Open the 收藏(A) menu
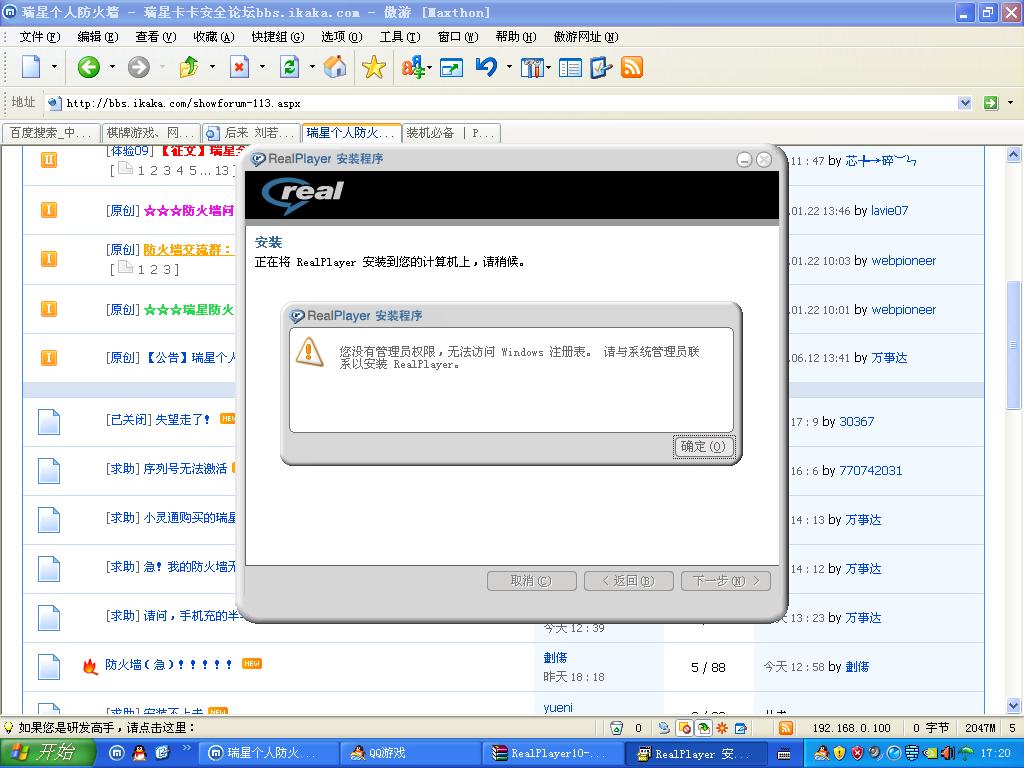 click(214, 37)
